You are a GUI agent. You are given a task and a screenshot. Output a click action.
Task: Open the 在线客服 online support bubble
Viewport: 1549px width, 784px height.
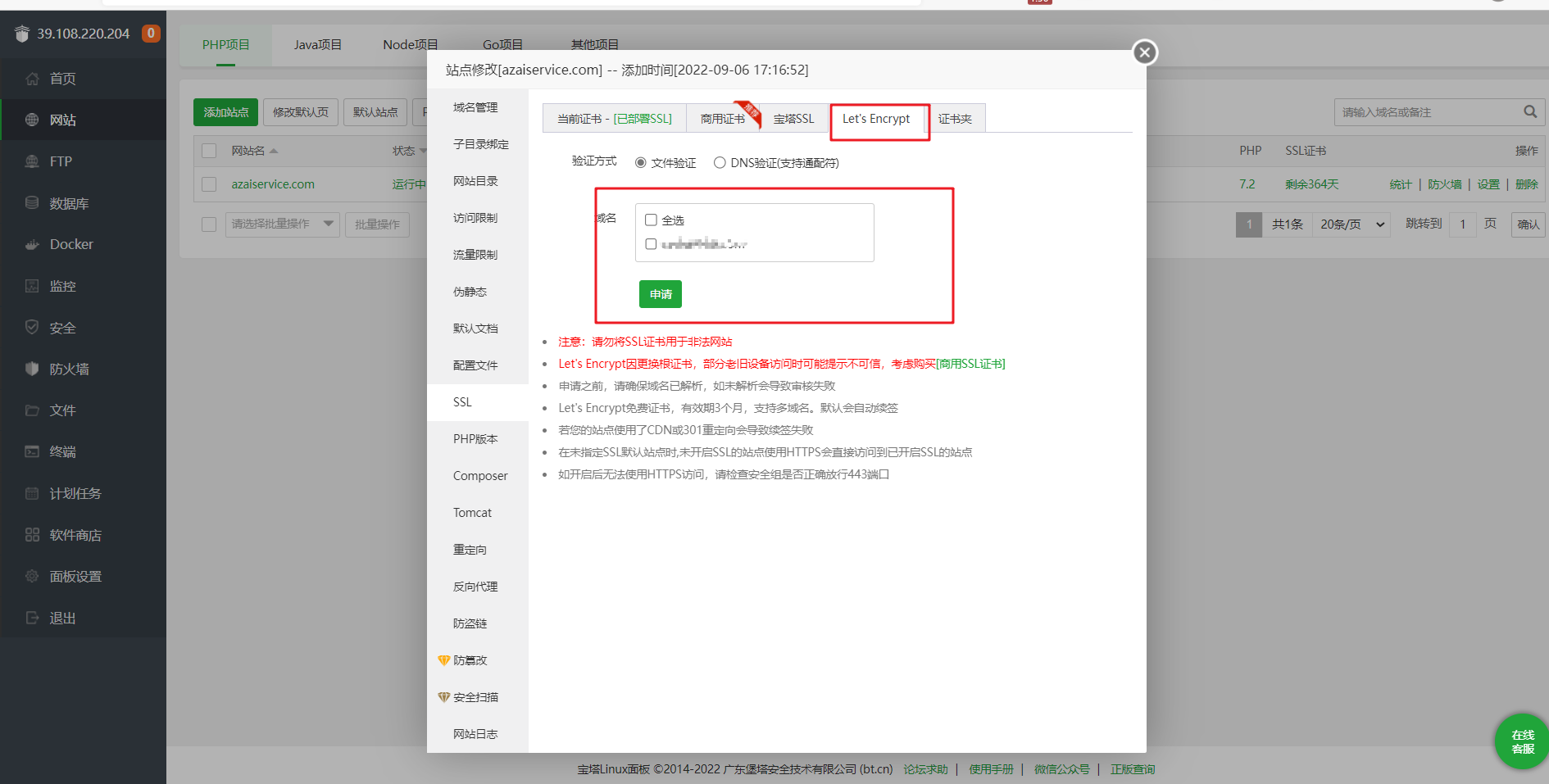(1522, 741)
